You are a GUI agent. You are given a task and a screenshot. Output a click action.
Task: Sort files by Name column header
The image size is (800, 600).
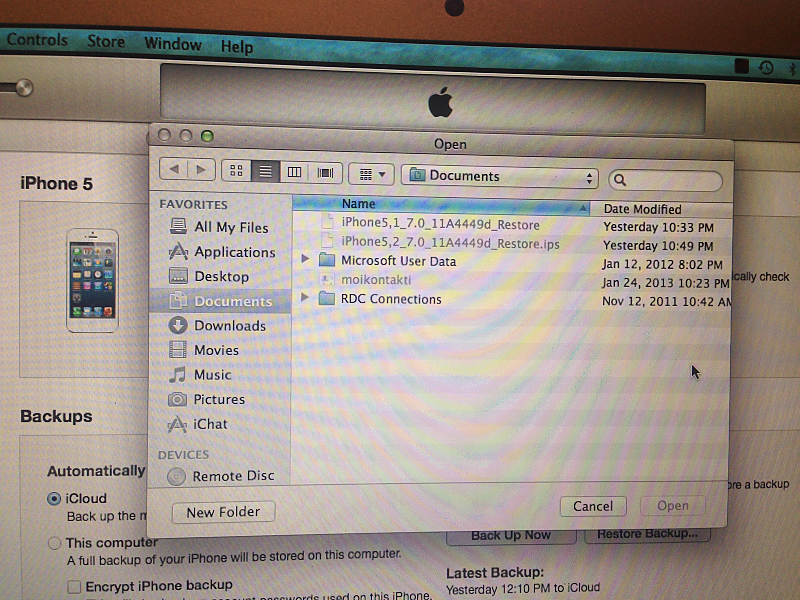pos(441,204)
